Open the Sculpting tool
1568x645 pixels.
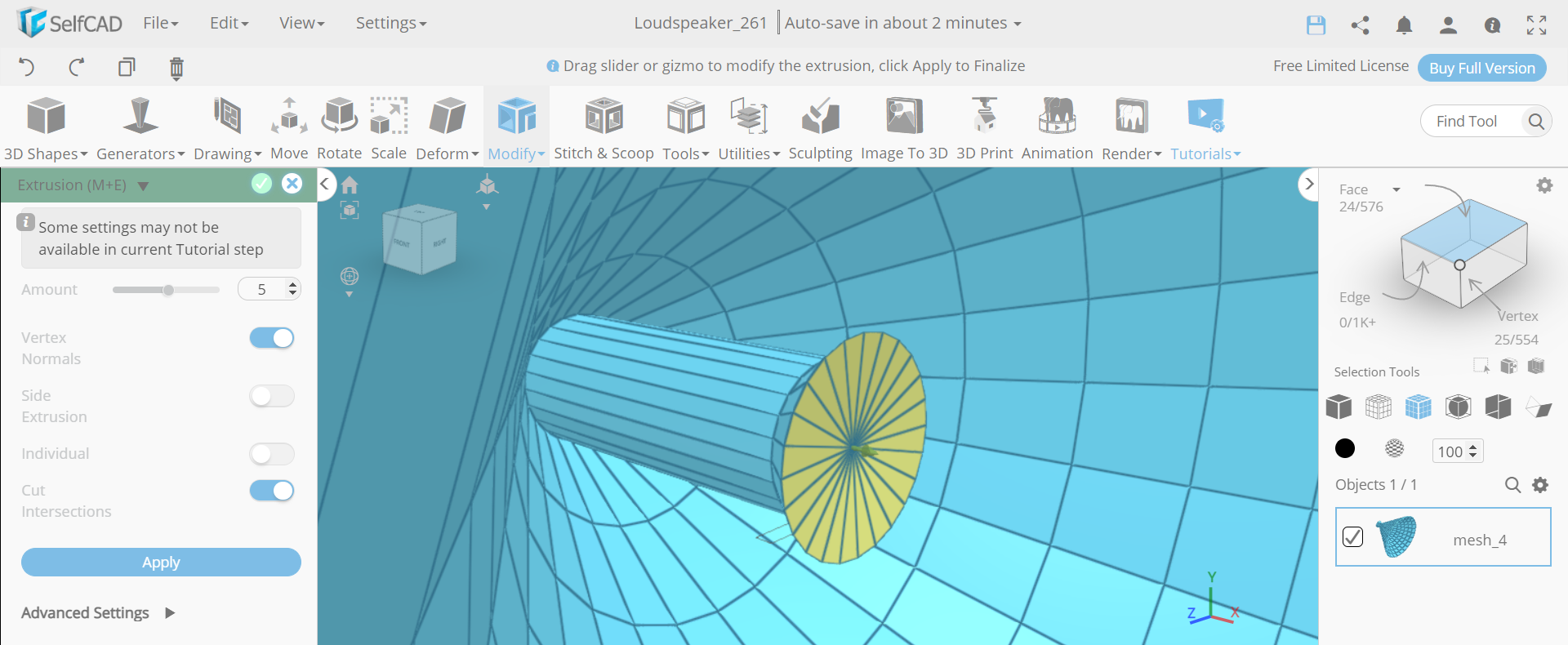point(821,128)
